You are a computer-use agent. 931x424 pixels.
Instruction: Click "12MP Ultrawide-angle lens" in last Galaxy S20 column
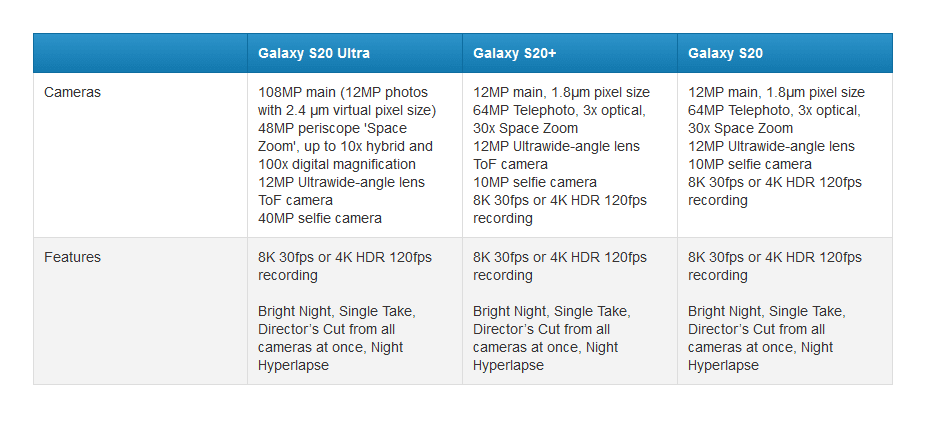(x=771, y=146)
